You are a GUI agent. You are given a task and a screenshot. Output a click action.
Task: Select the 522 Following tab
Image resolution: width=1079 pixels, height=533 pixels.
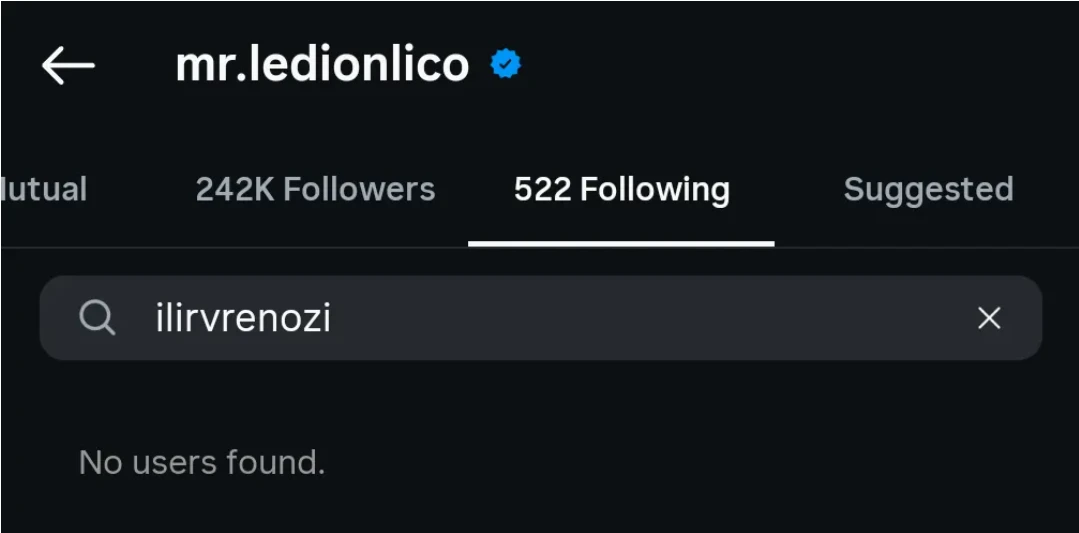tap(621, 189)
